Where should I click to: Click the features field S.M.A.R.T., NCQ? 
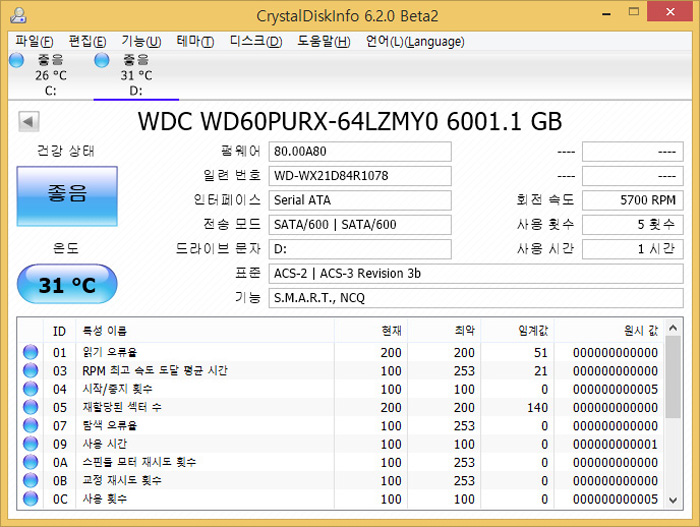476,298
